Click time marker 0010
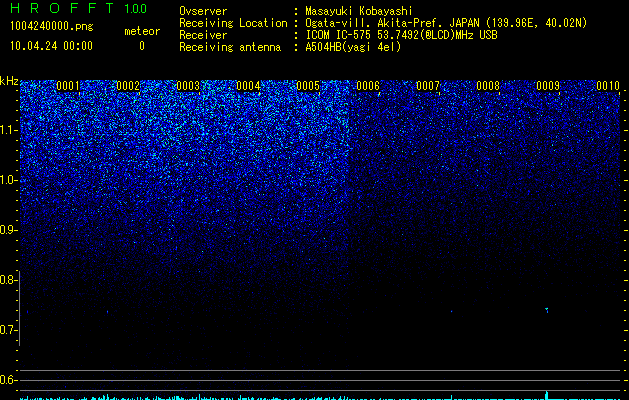This screenshot has height=400, width=629. [608, 86]
